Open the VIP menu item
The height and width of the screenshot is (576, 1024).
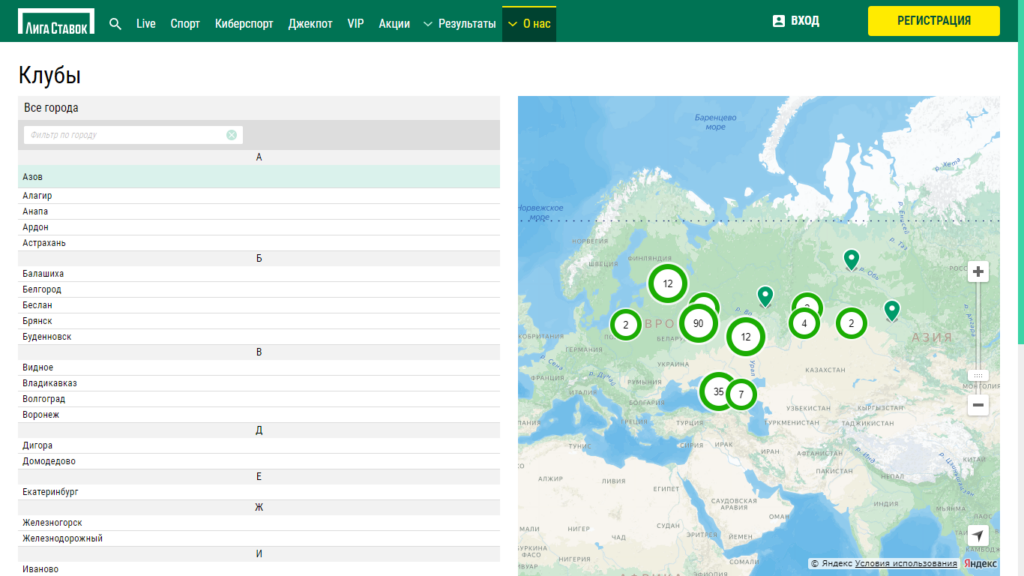(x=355, y=24)
